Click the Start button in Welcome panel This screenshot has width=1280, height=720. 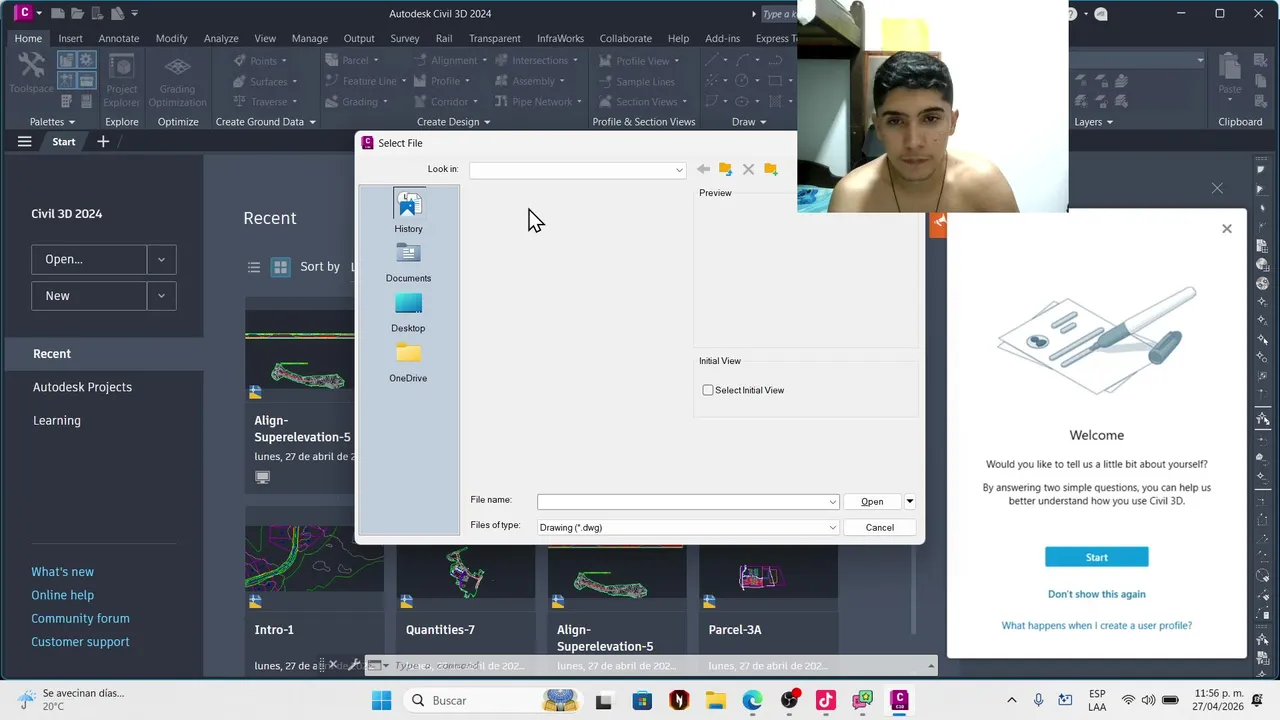(x=1096, y=557)
